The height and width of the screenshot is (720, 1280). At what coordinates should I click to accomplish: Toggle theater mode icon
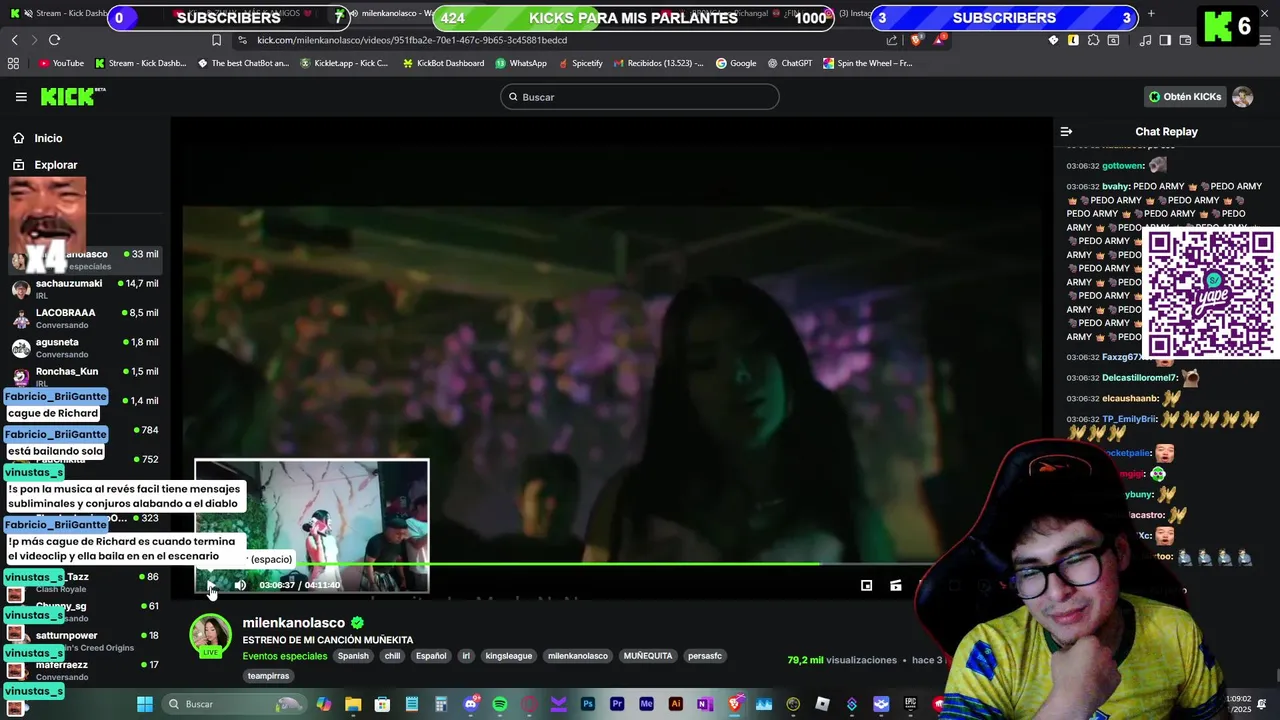tap(896, 585)
